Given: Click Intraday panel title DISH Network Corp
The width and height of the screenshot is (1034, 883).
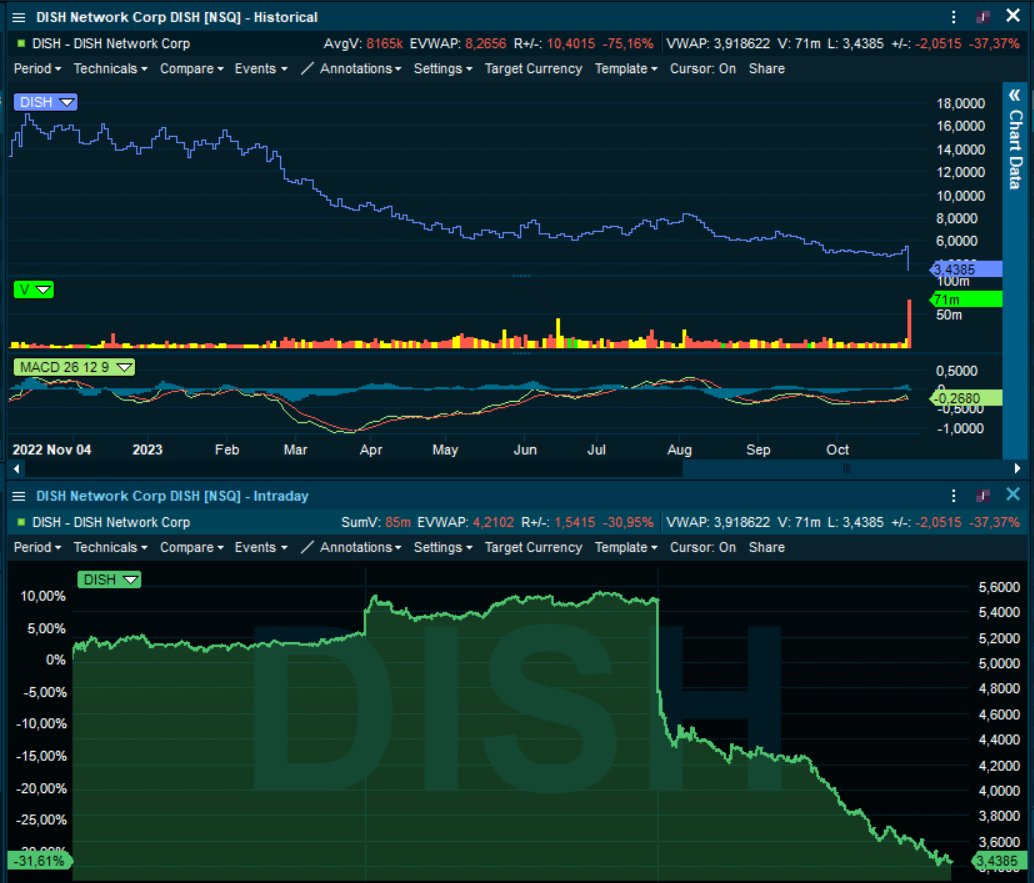Looking at the screenshot, I should point(172,496).
